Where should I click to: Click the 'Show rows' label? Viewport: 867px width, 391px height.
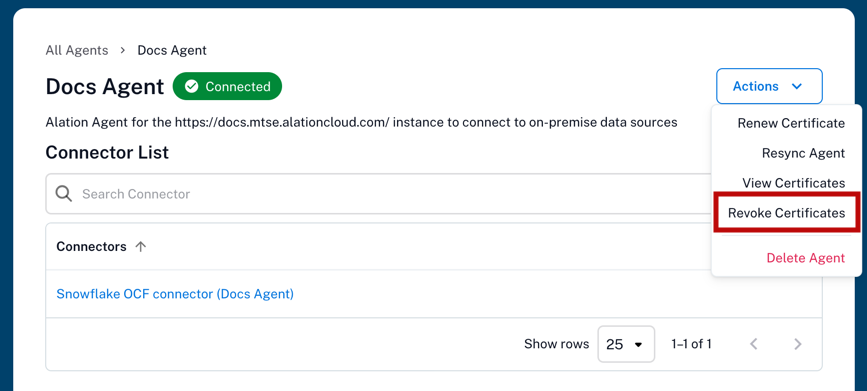[556, 344]
